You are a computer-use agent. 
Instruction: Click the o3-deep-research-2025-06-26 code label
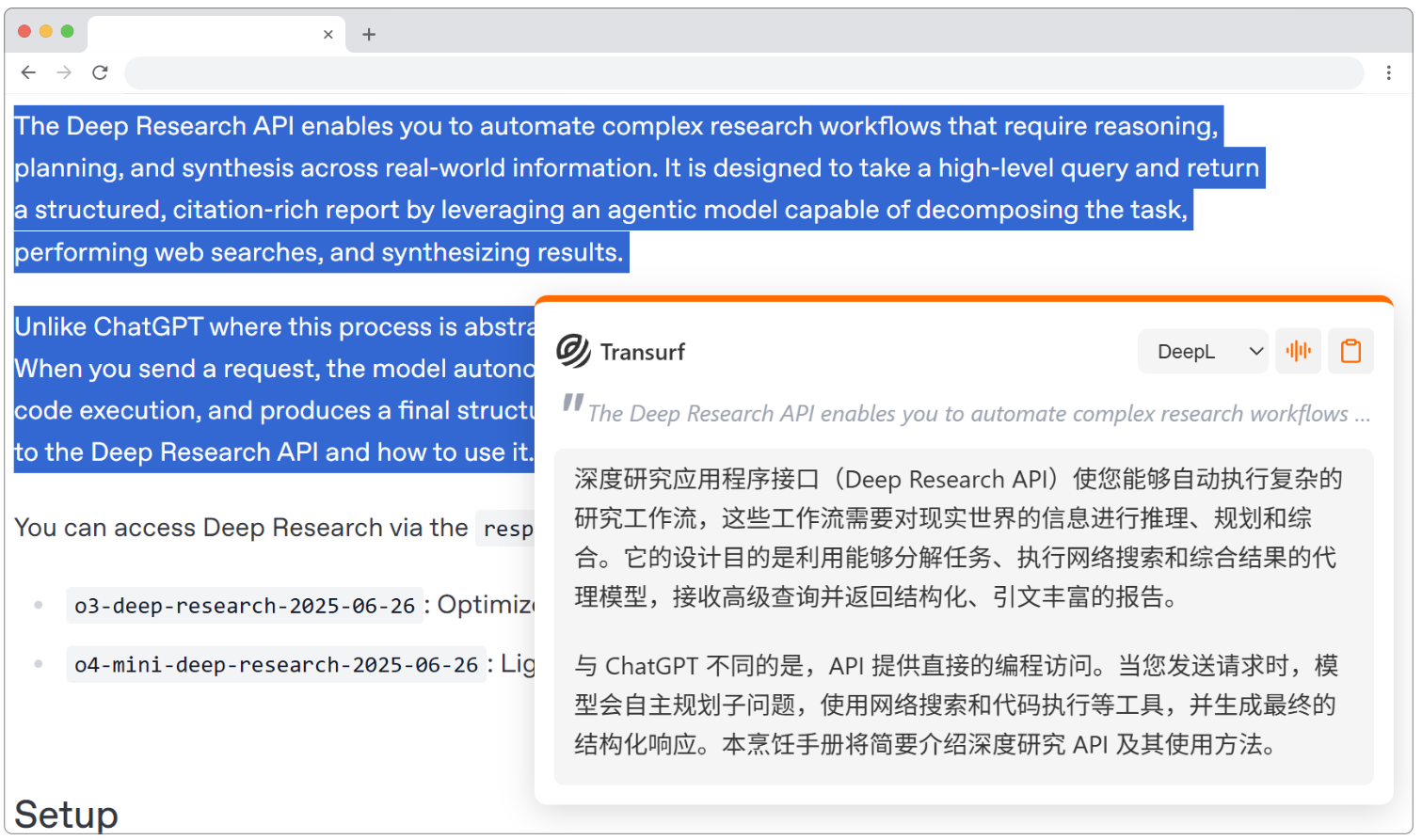click(245, 606)
